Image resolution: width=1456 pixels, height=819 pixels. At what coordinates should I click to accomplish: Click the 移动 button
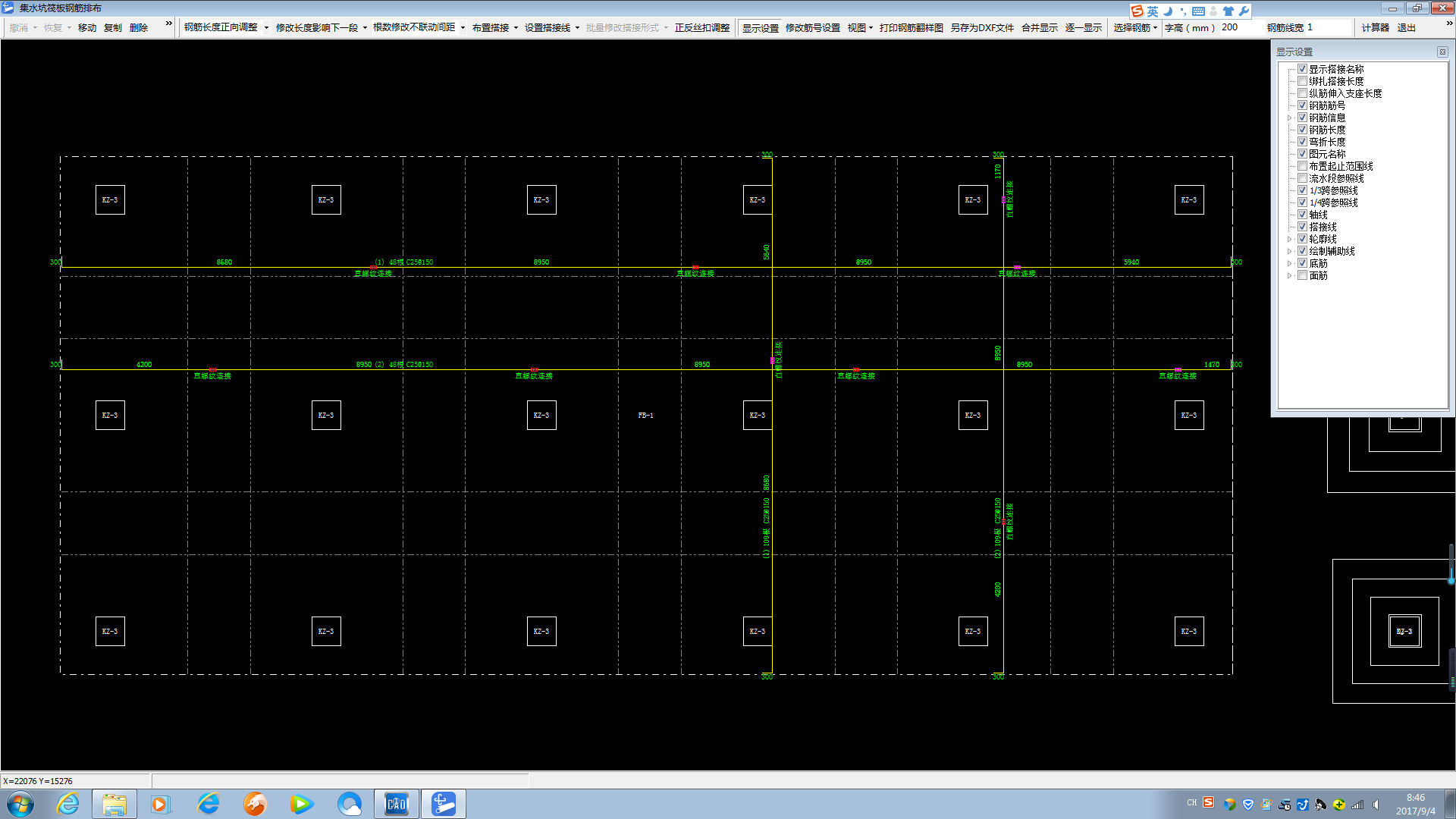coord(87,27)
